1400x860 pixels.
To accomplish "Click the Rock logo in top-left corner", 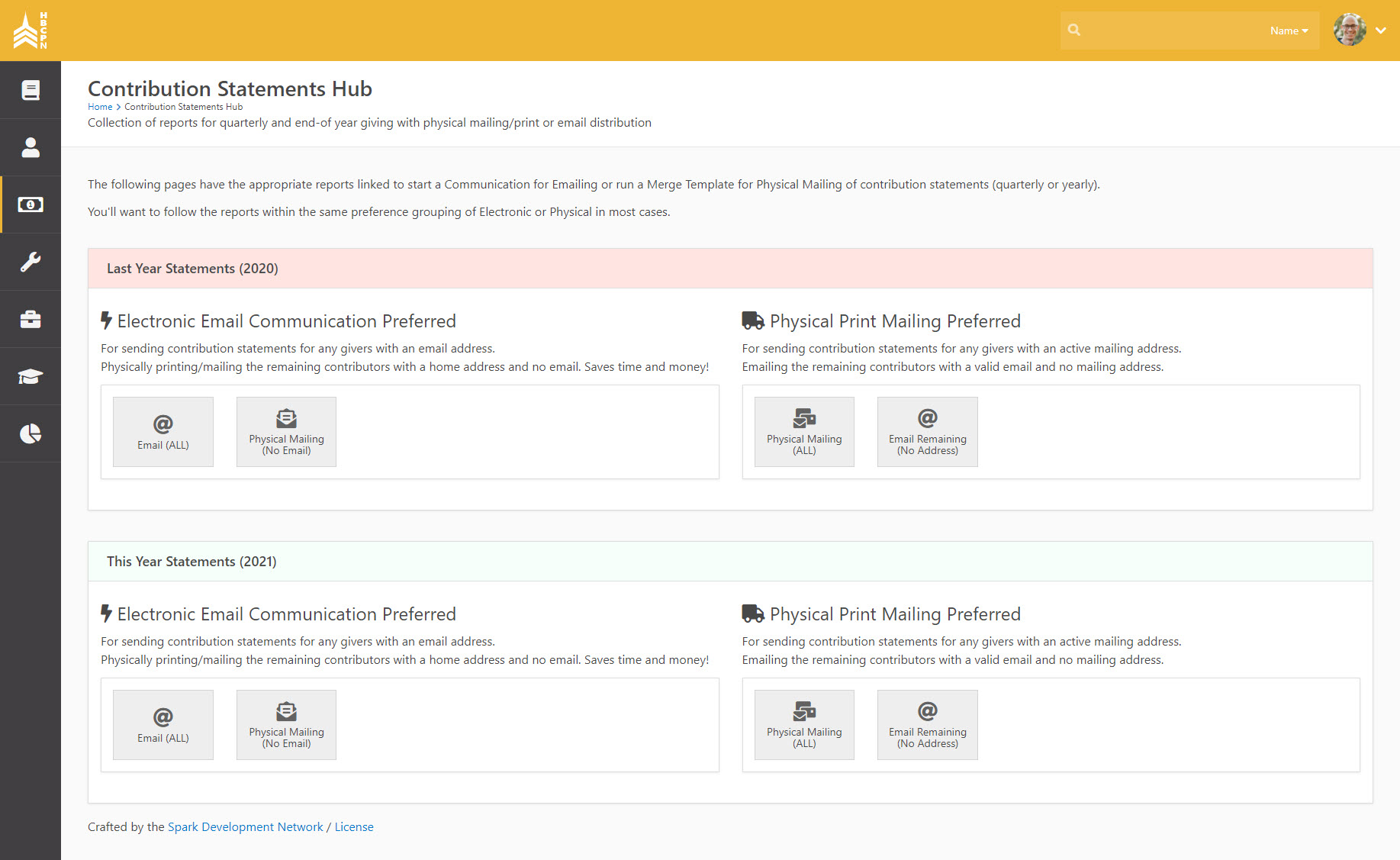I will click(x=31, y=31).
